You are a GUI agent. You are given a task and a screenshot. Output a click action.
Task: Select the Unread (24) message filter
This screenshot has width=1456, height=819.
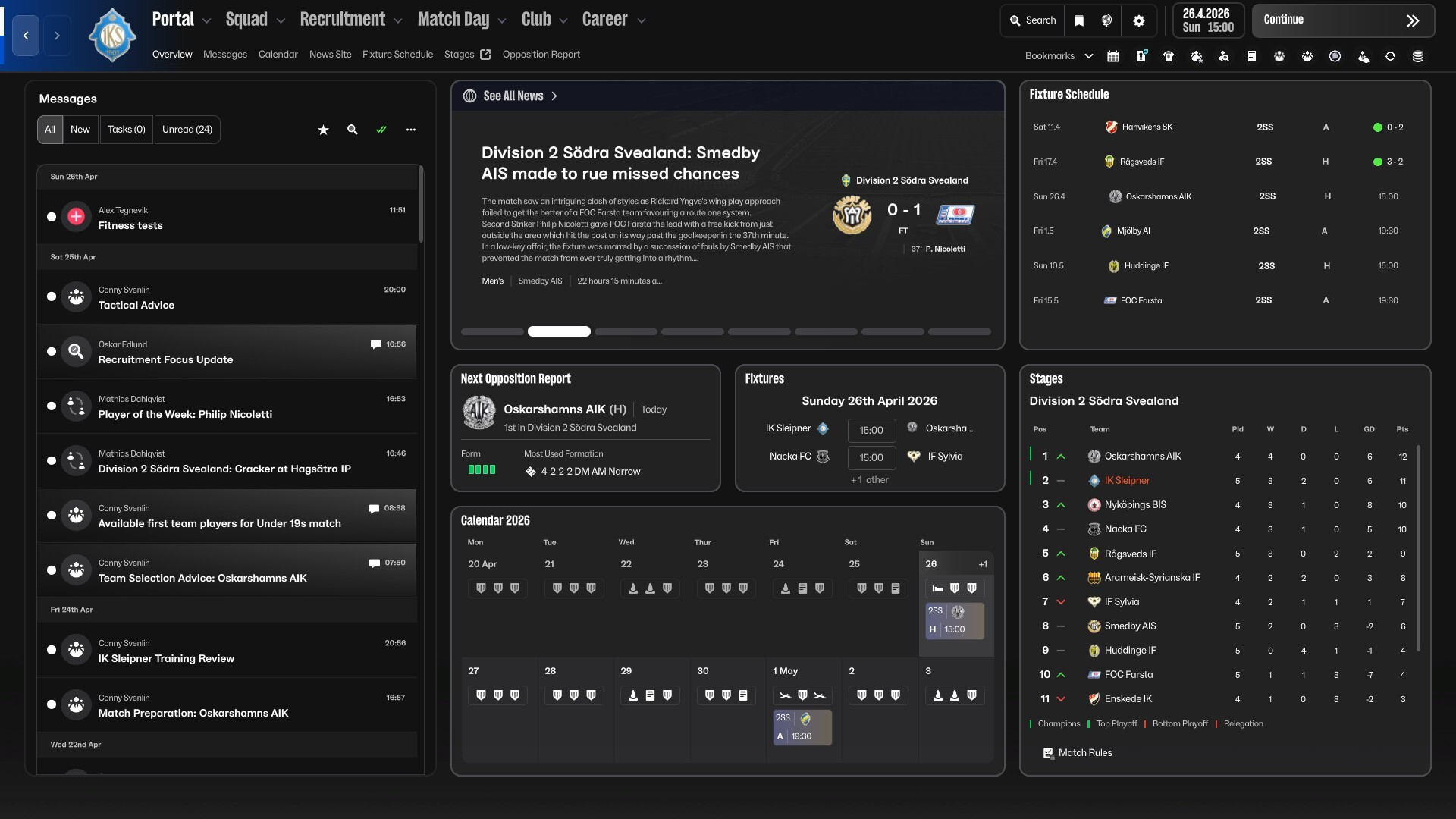[187, 130]
